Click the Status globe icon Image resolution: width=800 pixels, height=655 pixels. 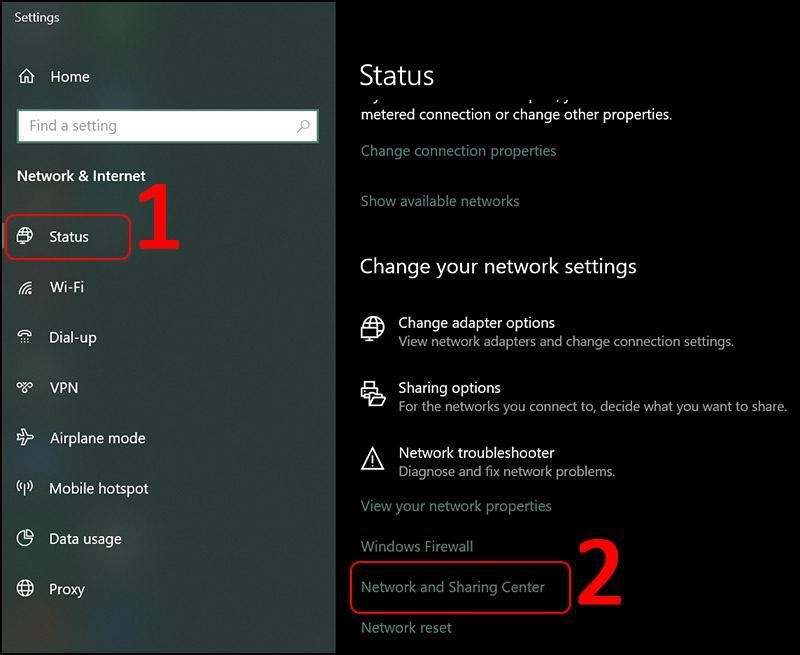click(26, 237)
